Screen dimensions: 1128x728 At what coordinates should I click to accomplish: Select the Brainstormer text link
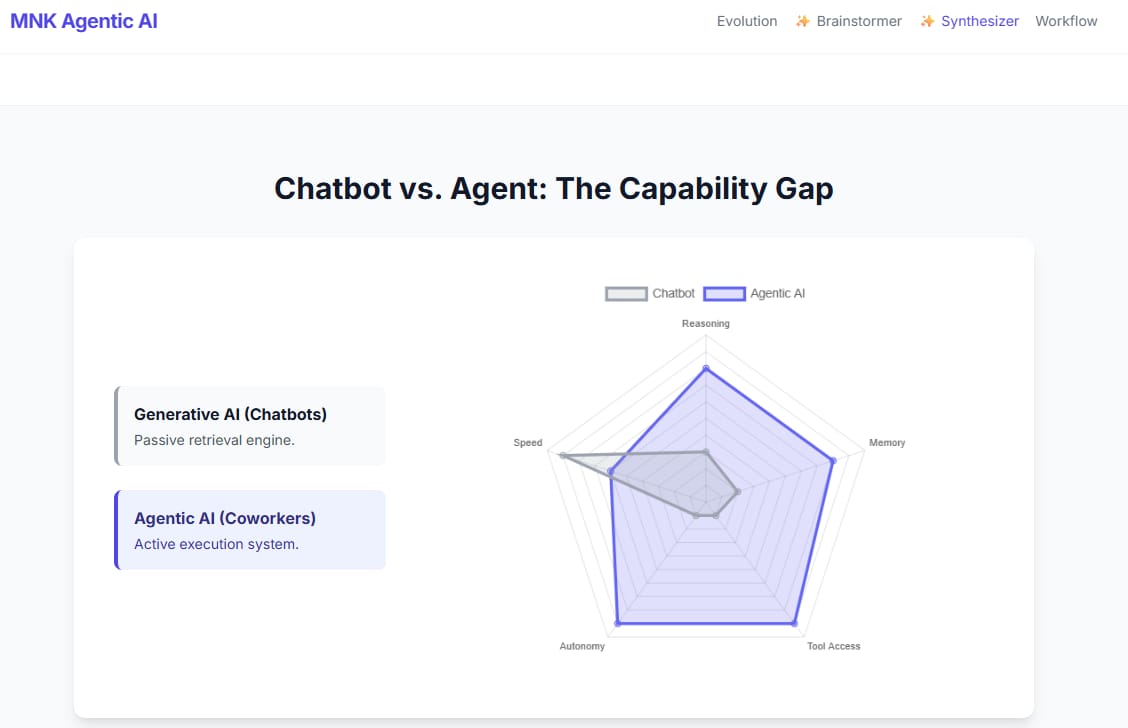tap(859, 21)
